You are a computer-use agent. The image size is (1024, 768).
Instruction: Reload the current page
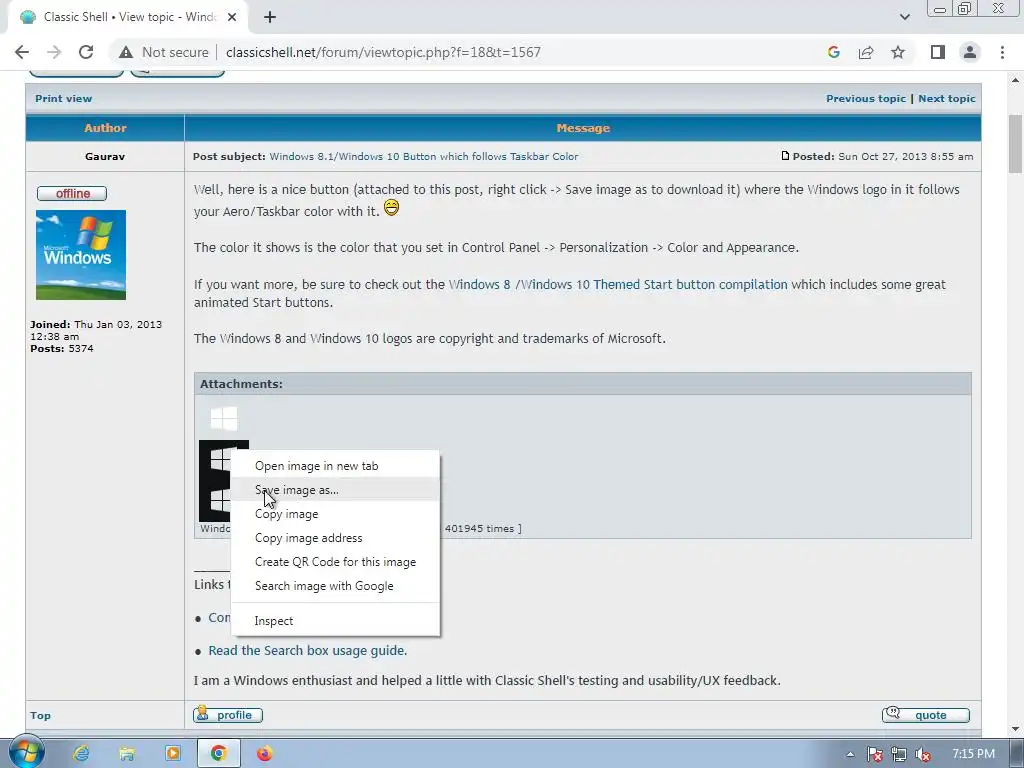pyautogui.click(x=86, y=52)
